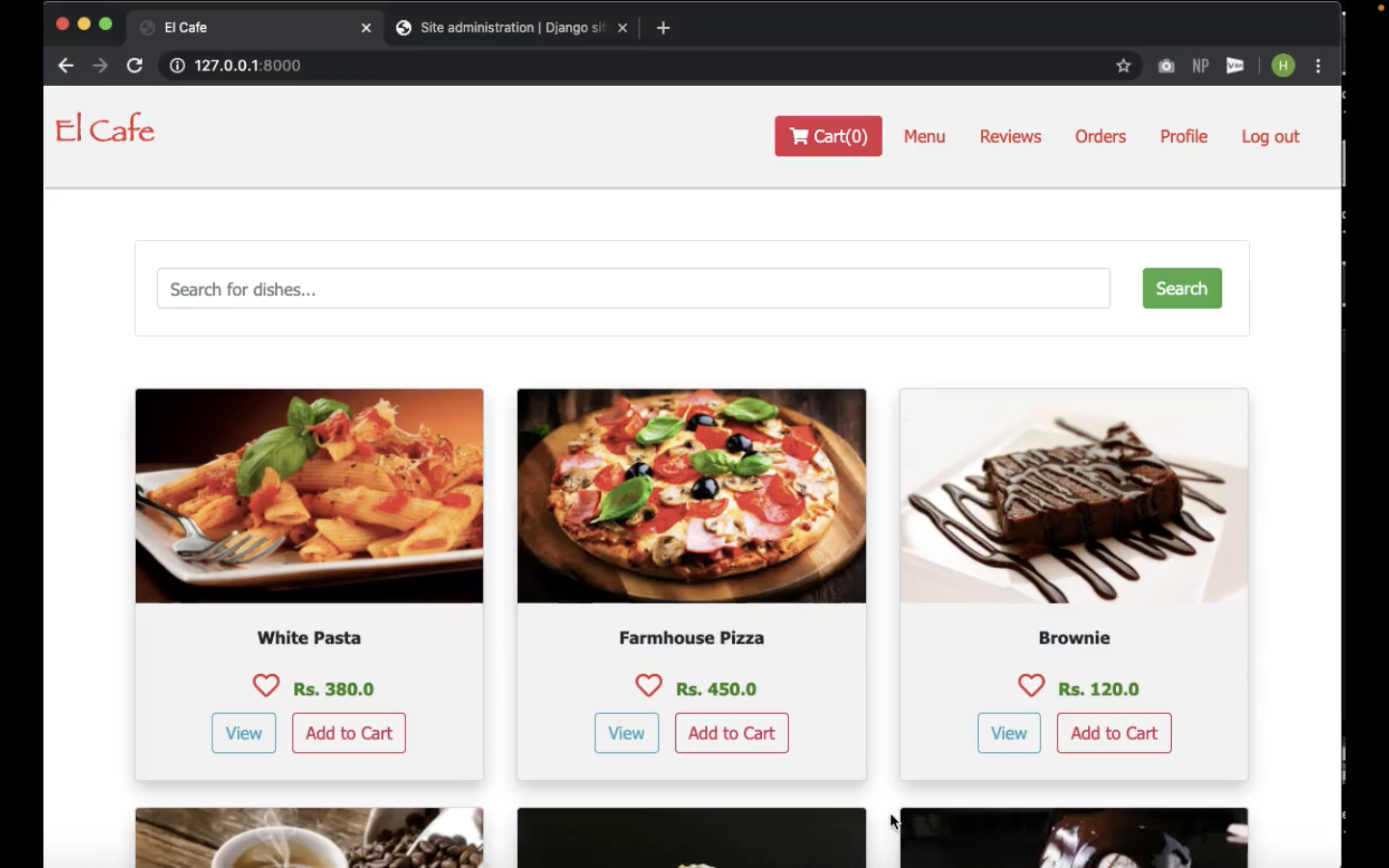Viewport: 1389px width, 868px height.
Task: Reload the page
Action: 135,66
